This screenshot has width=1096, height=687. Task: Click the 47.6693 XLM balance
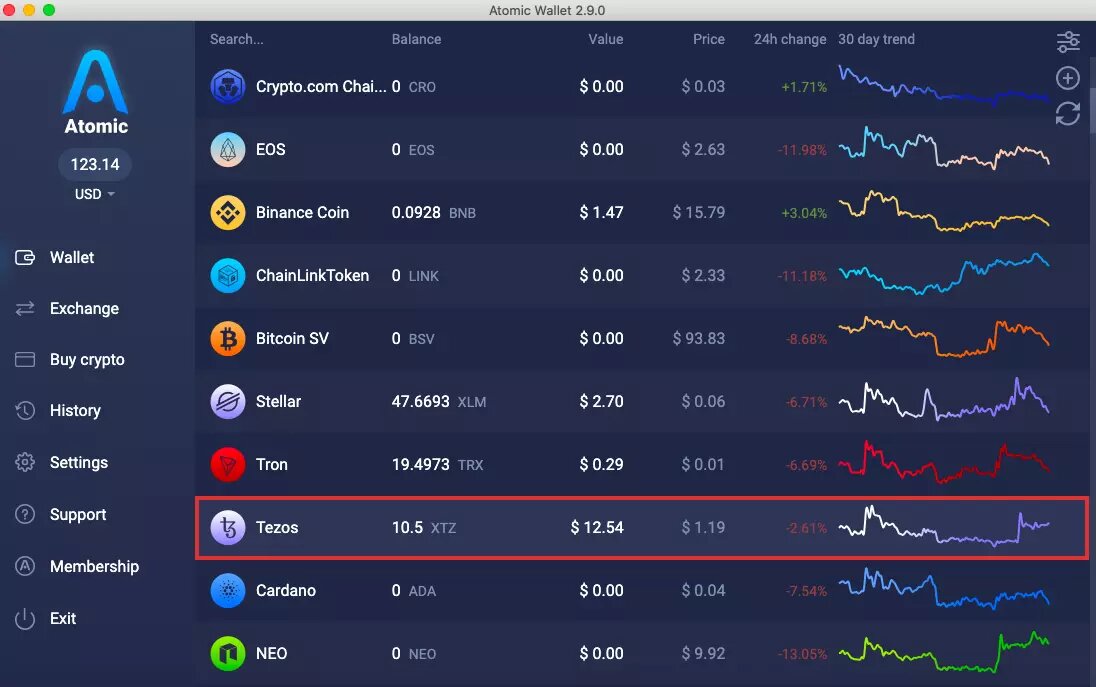438,401
